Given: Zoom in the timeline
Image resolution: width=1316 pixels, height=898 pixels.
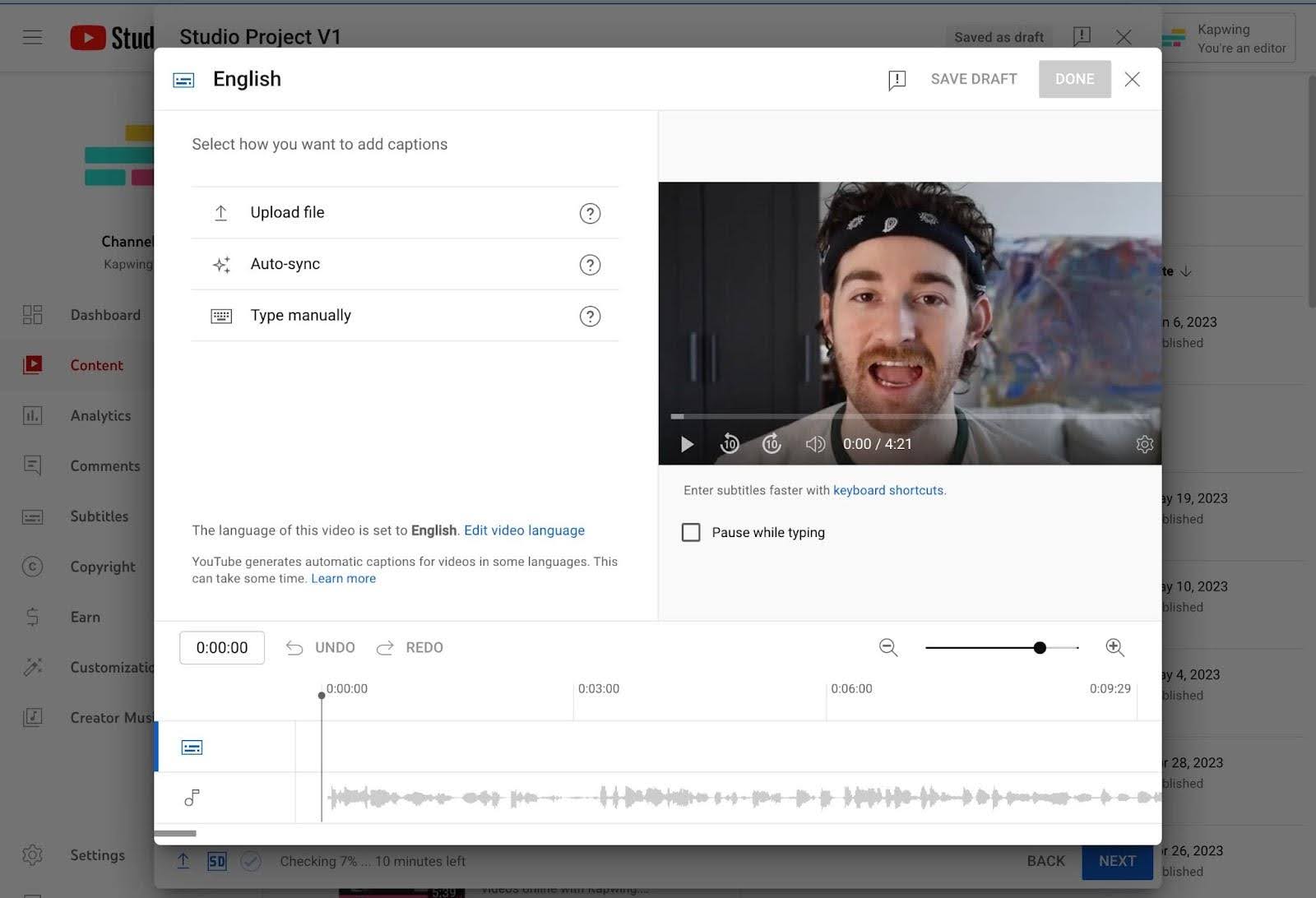Looking at the screenshot, I should coord(1114,648).
